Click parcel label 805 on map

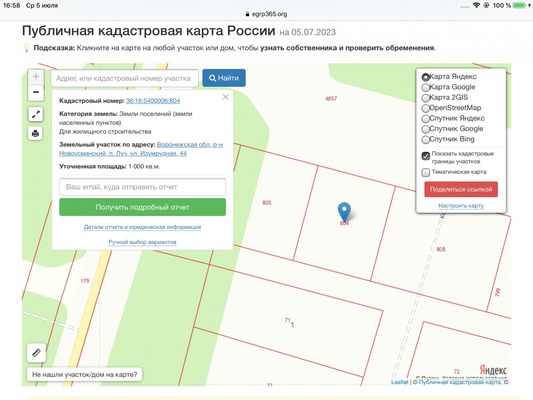[x=267, y=203]
